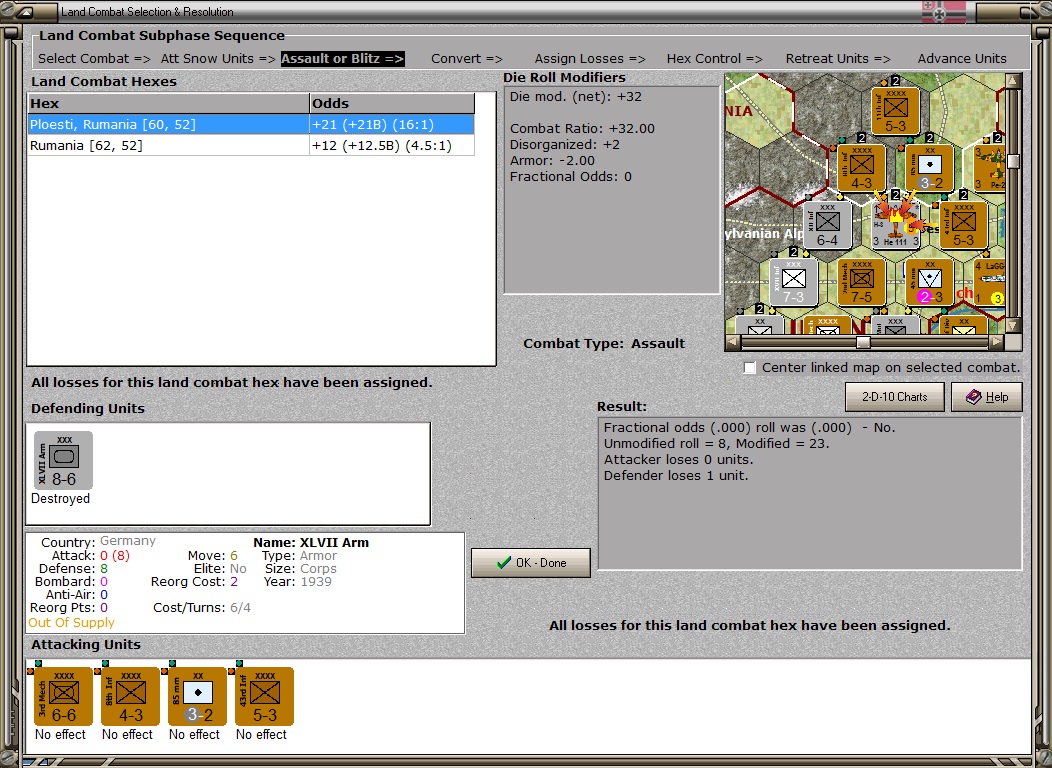
Task: Click the Hex Control subphase step
Action: click(714, 58)
